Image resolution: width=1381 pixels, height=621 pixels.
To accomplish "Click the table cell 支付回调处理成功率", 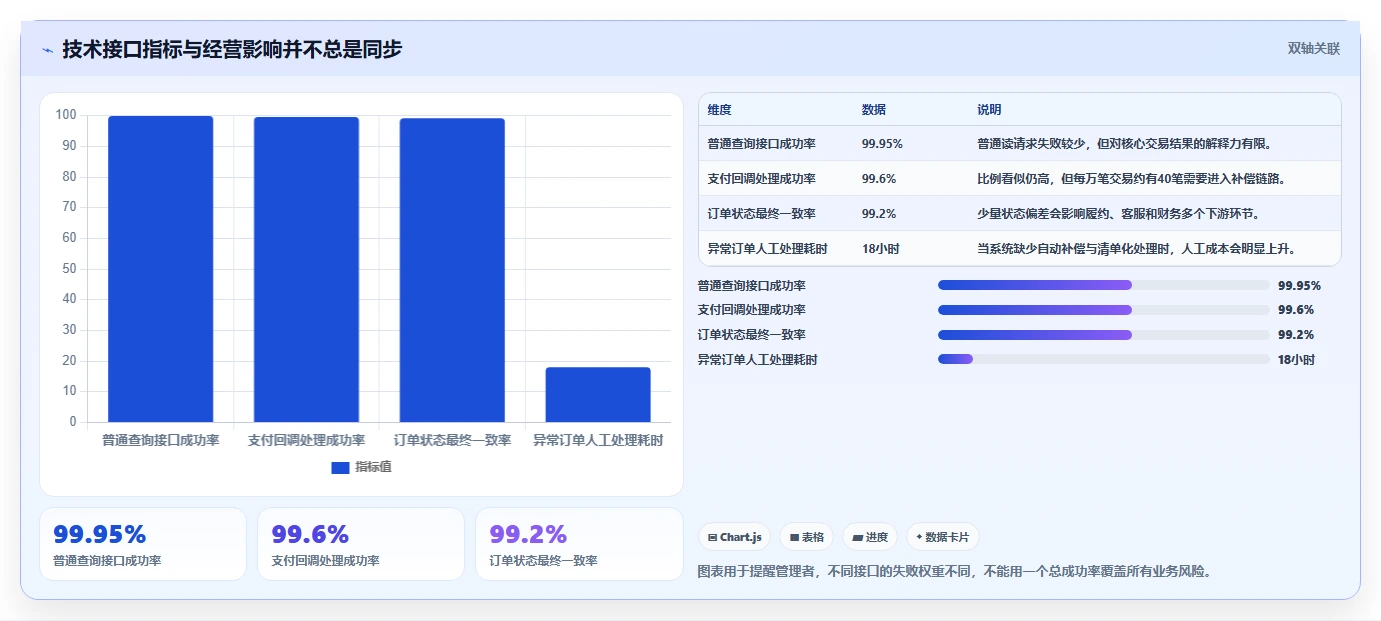I will tap(761, 179).
